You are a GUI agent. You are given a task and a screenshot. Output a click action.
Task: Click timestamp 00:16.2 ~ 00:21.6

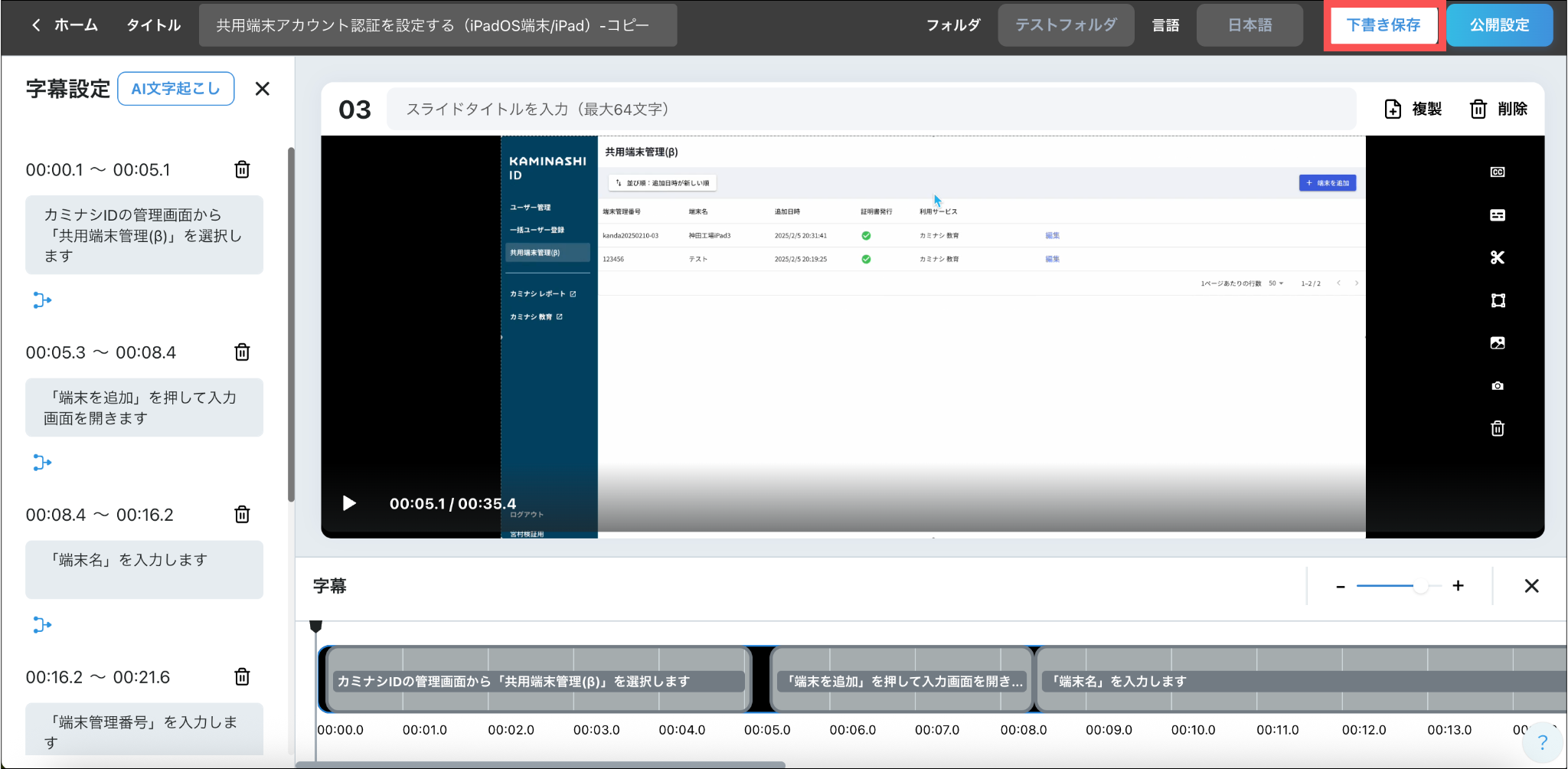pos(98,677)
